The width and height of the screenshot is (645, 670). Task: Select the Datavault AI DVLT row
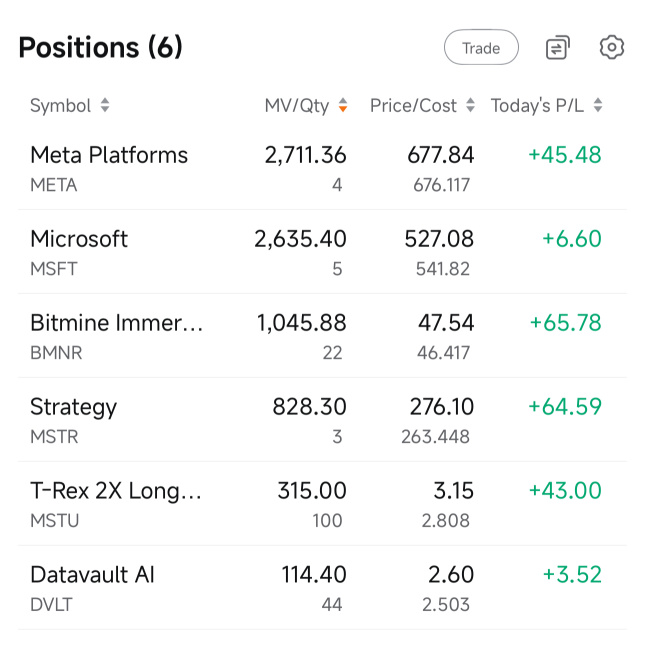coord(92,576)
